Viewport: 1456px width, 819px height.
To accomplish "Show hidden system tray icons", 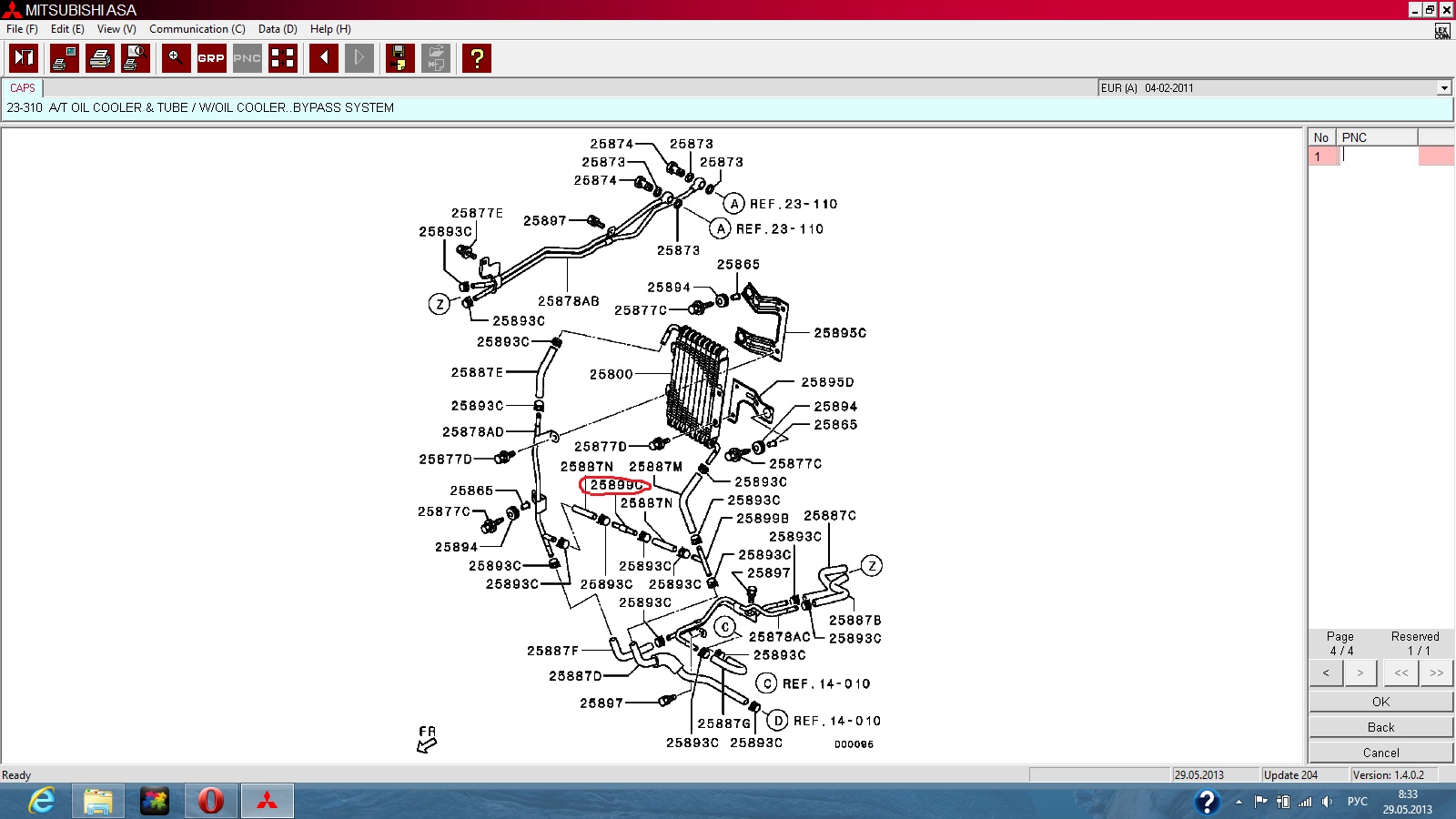I will 1239,802.
